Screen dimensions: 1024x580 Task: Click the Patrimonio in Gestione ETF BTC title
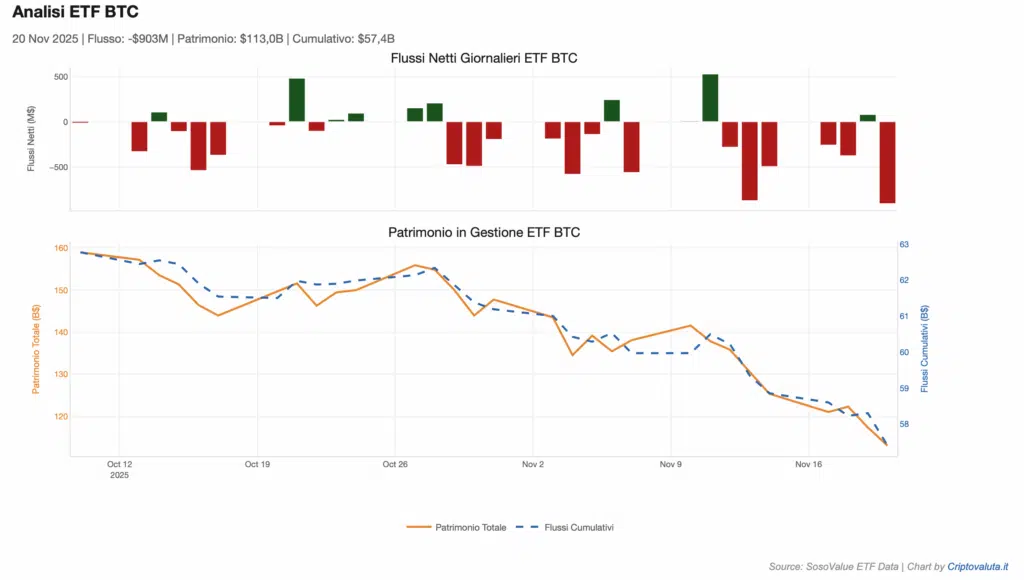coord(483,232)
